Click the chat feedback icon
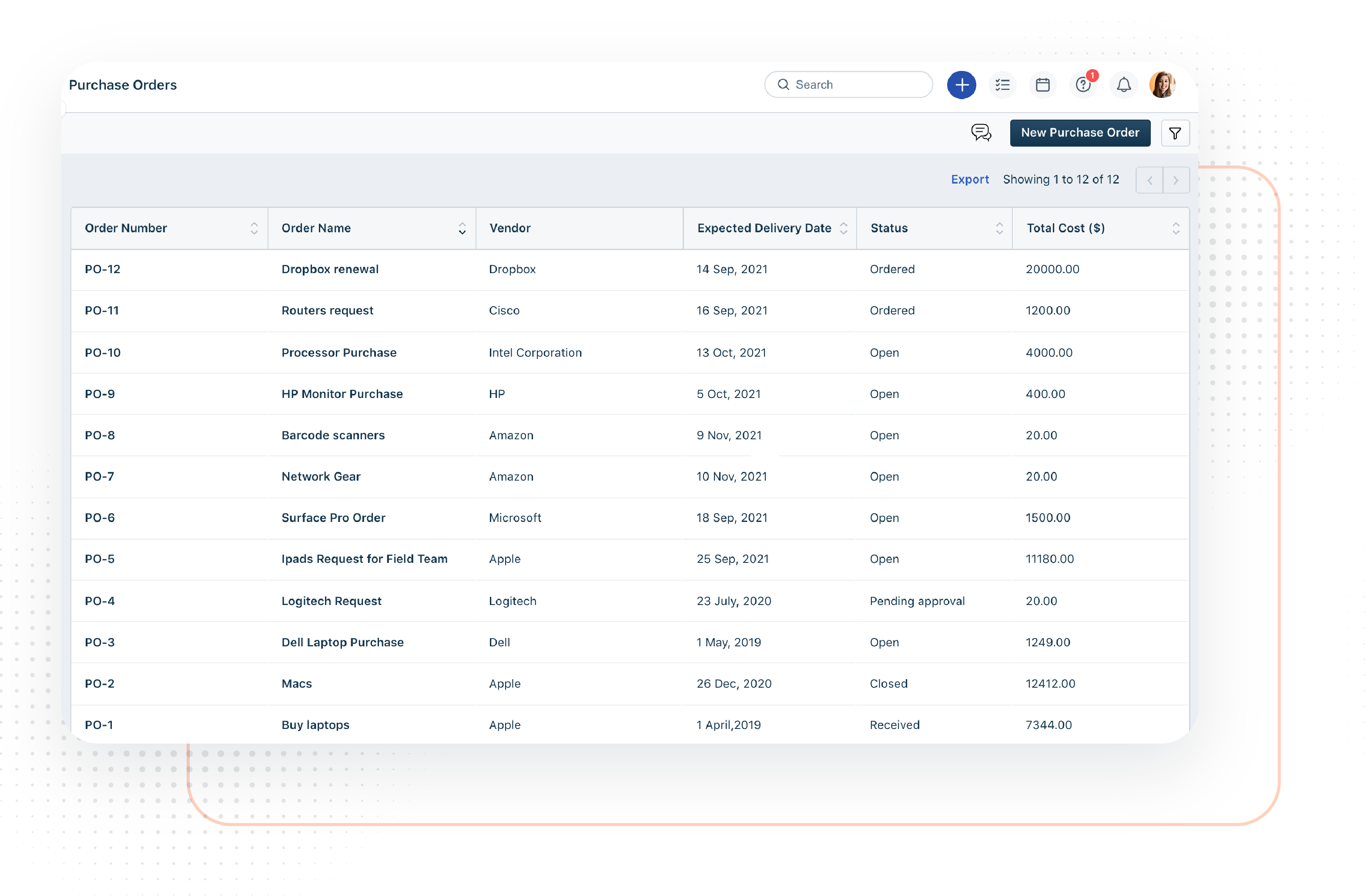Image resolution: width=1367 pixels, height=896 pixels. coord(981,133)
